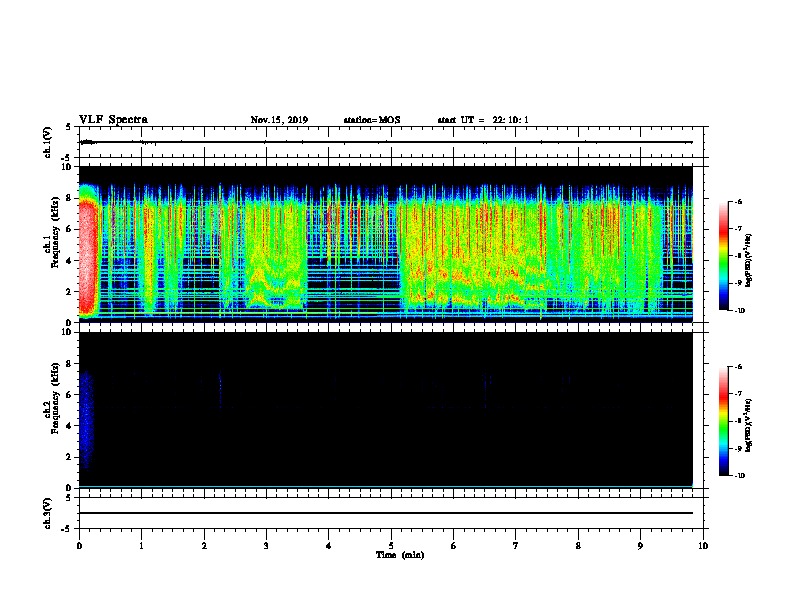
Task: Click time axis tick label "5"
Action: [x=391, y=546]
